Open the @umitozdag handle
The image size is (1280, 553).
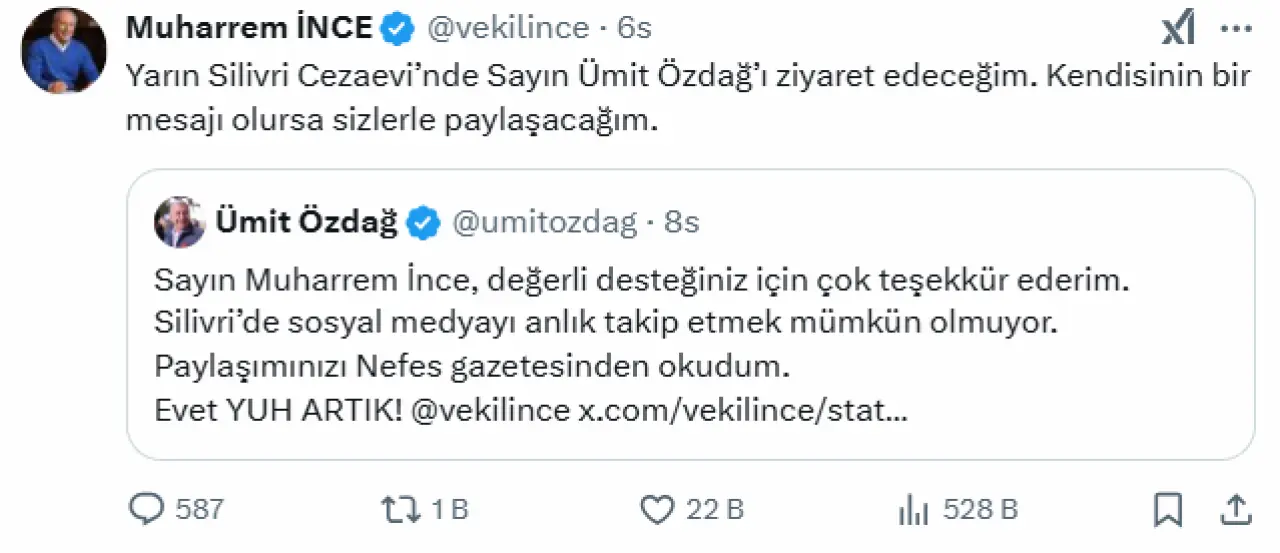pyautogui.click(x=545, y=222)
